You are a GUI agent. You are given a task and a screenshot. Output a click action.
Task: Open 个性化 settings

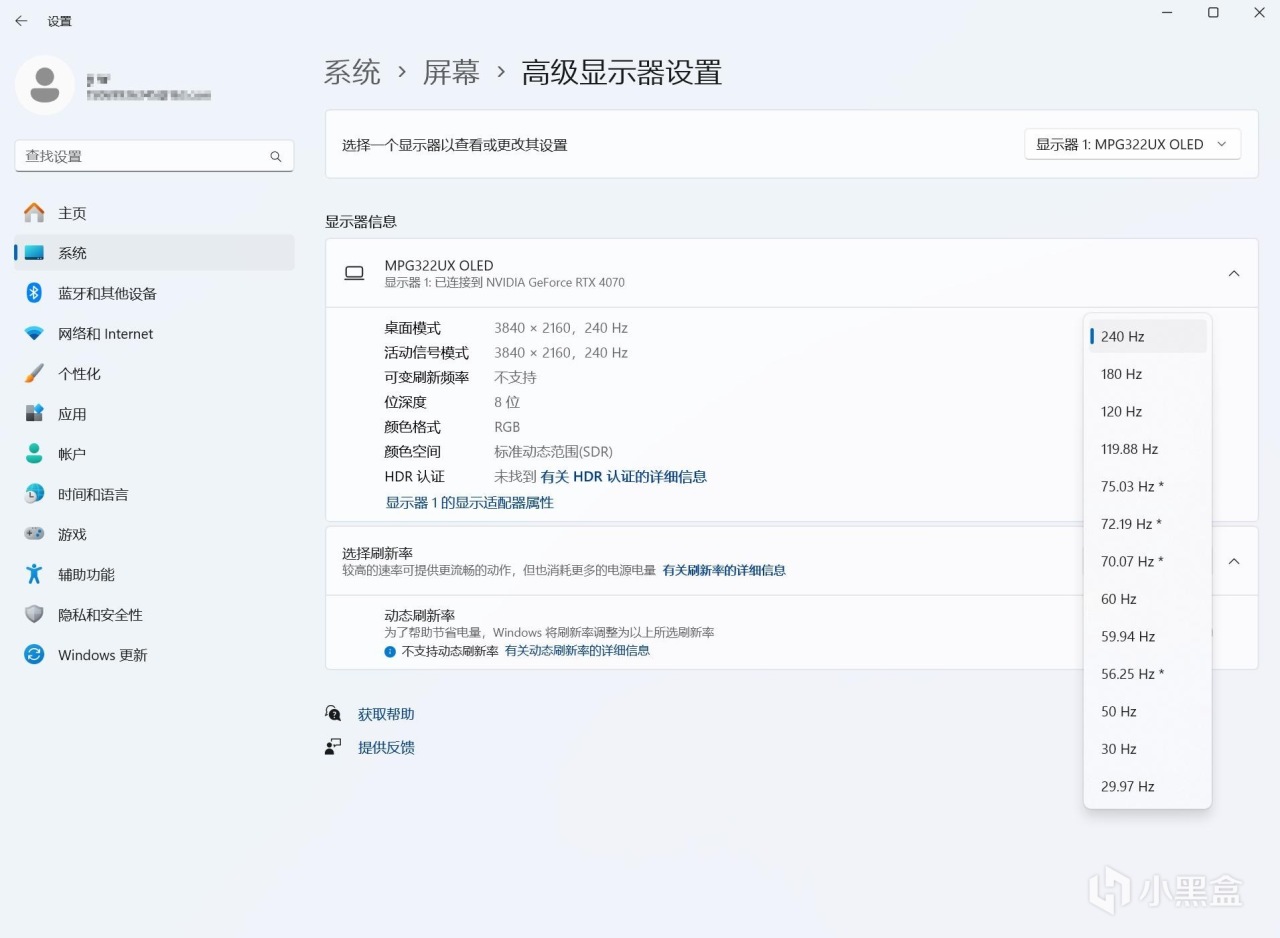tap(154, 373)
